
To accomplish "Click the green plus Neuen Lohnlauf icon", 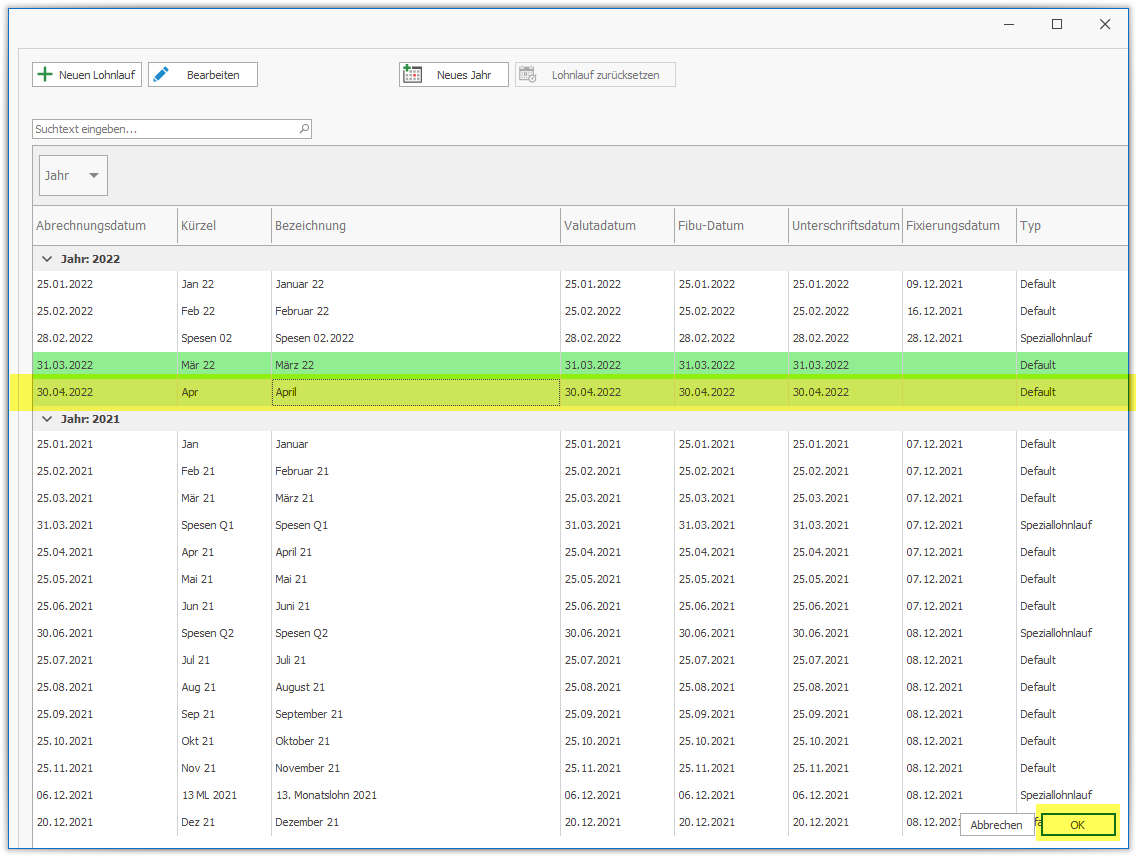I will click(x=45, y=75).
